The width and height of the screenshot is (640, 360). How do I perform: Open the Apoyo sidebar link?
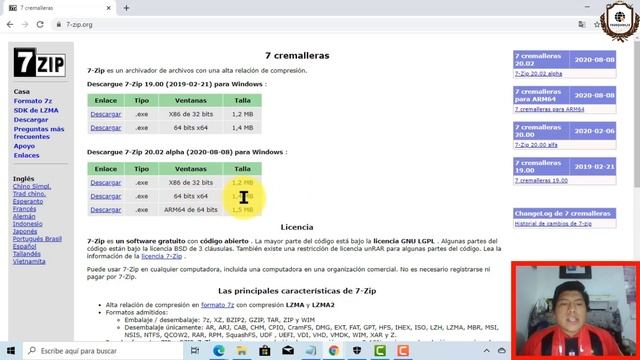click(x=24, y=146)
